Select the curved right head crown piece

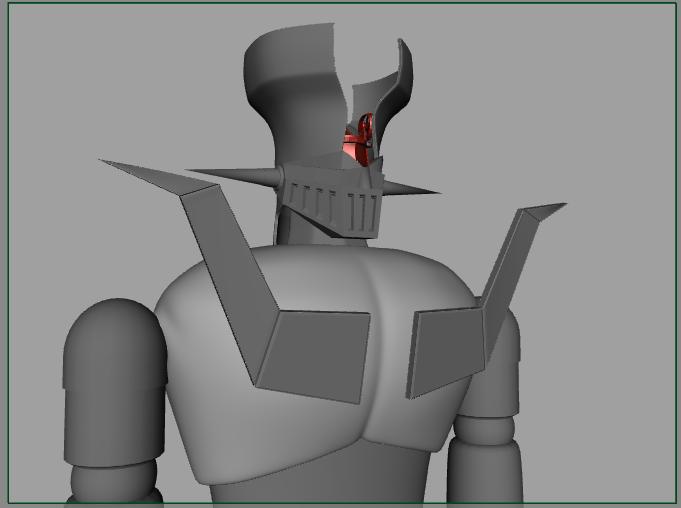(x=389, y=93)
